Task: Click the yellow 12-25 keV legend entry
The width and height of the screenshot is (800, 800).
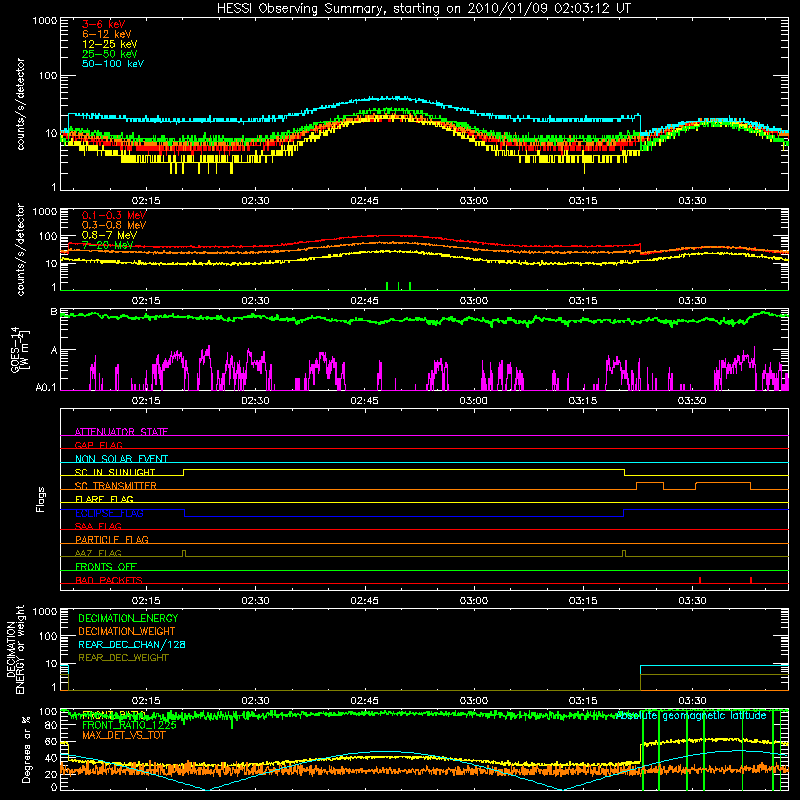Action: (x=110, y=44)
